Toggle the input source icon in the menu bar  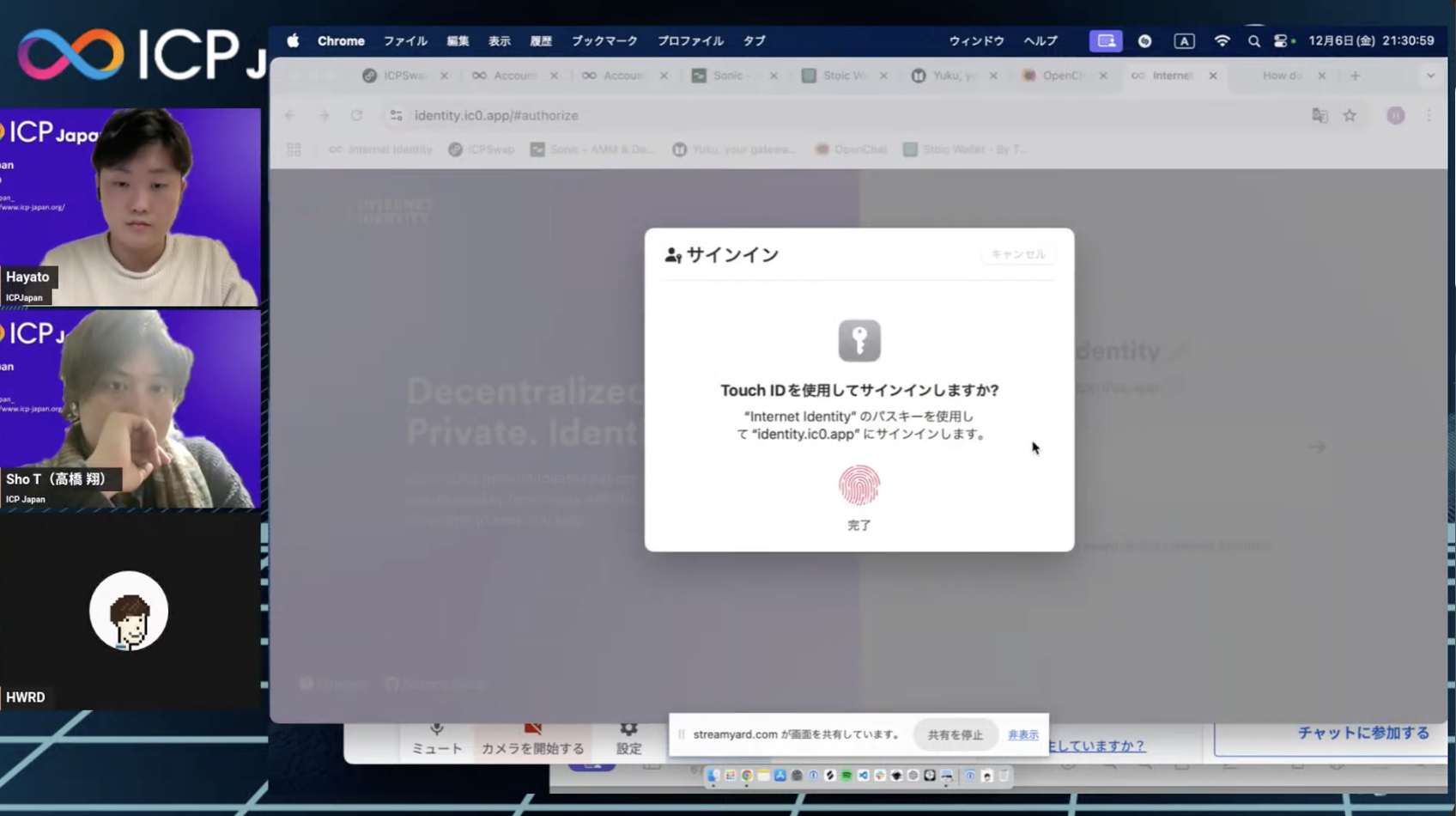point(1184,40)
